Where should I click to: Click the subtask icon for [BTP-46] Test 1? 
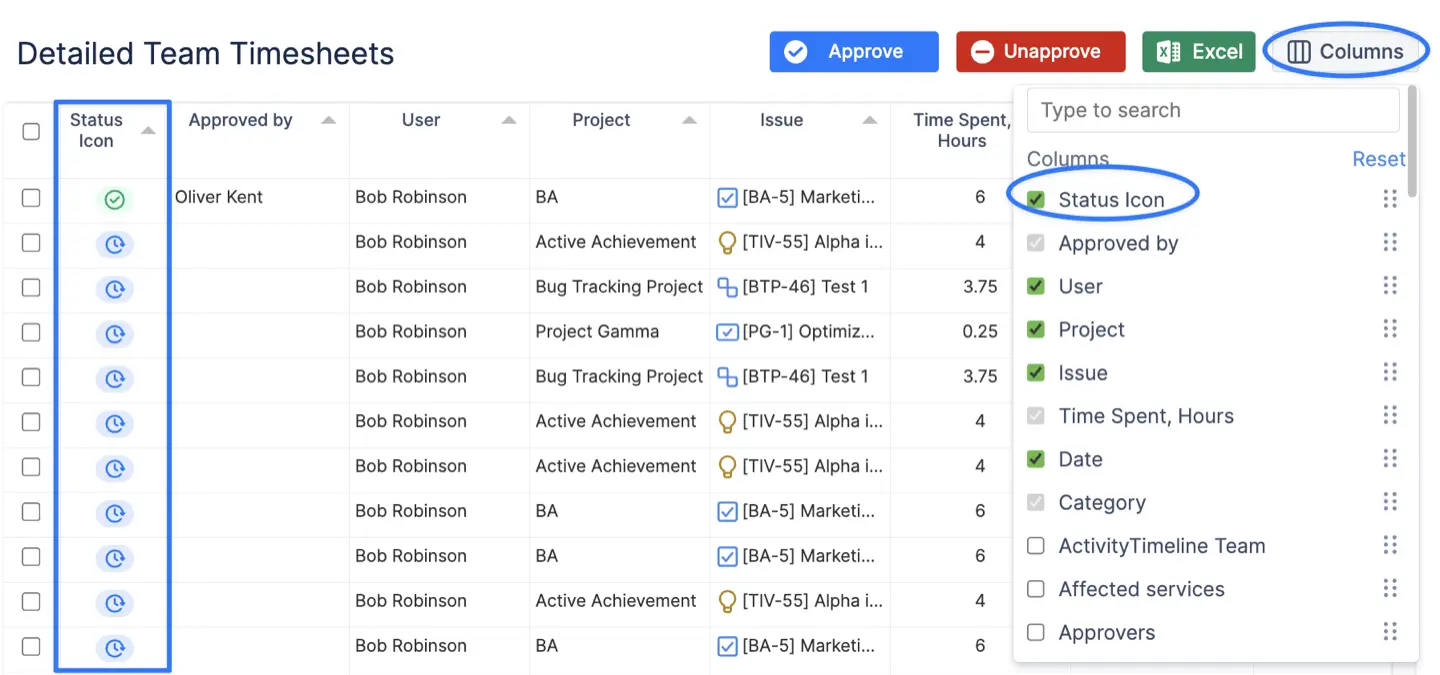727,288
